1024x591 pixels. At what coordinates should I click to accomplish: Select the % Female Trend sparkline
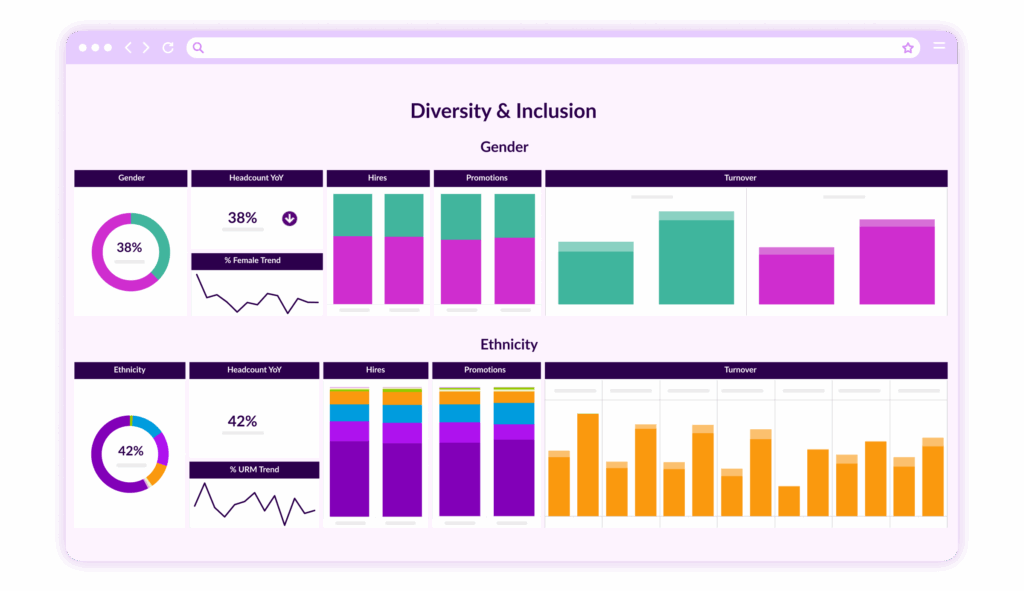point(256,290)
